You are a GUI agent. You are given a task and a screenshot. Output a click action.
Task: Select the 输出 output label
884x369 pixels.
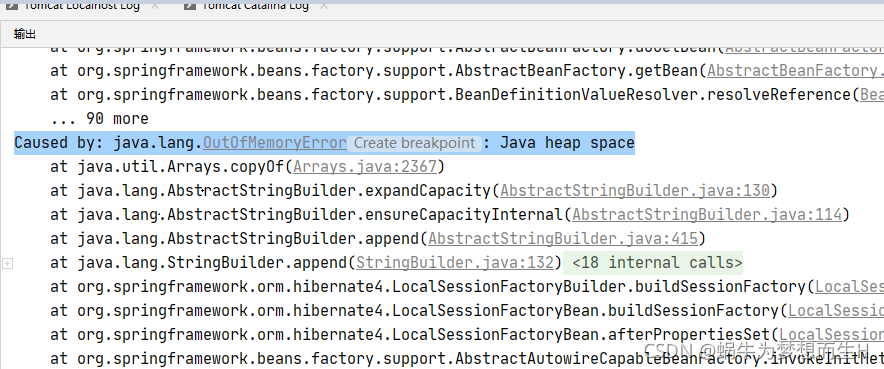25,34
